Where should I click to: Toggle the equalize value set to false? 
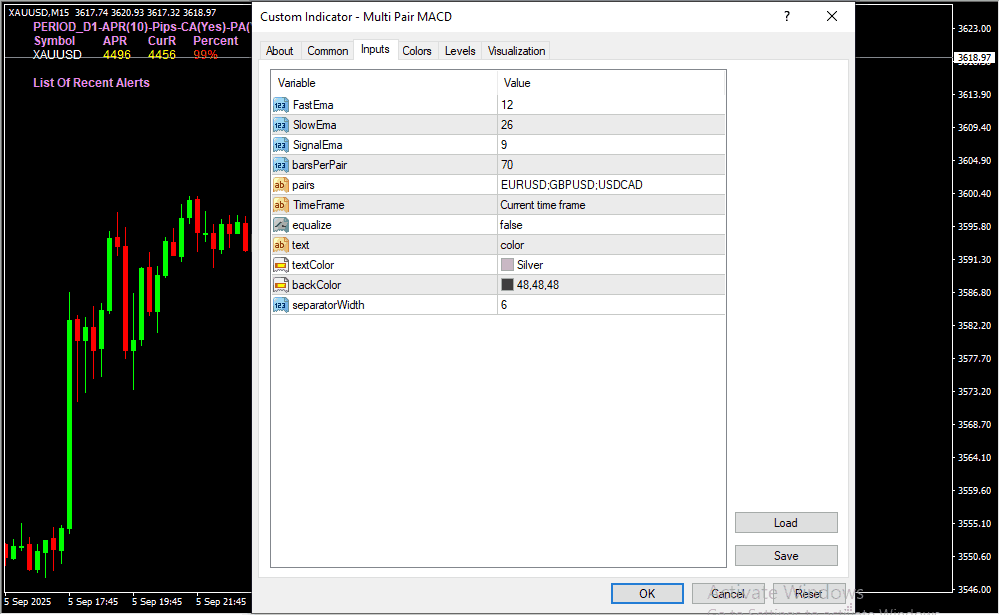click(611, 225)
